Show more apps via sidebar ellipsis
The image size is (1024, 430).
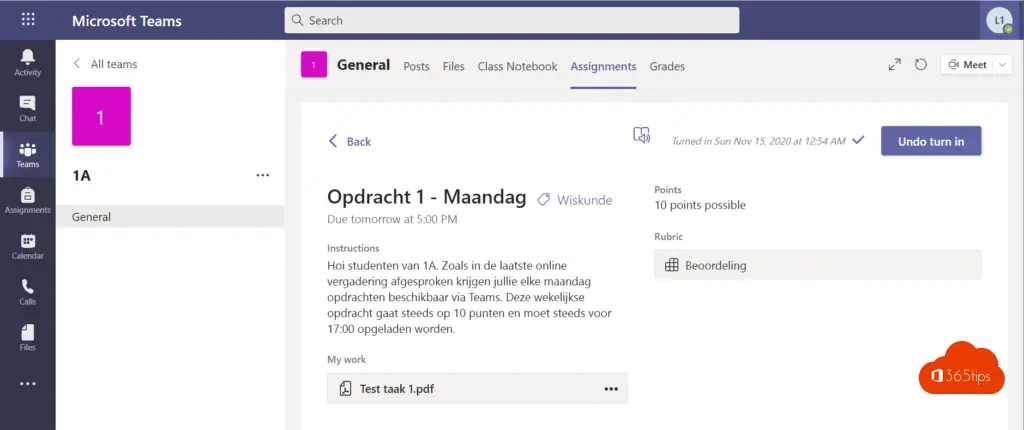(x=27, y=384)
